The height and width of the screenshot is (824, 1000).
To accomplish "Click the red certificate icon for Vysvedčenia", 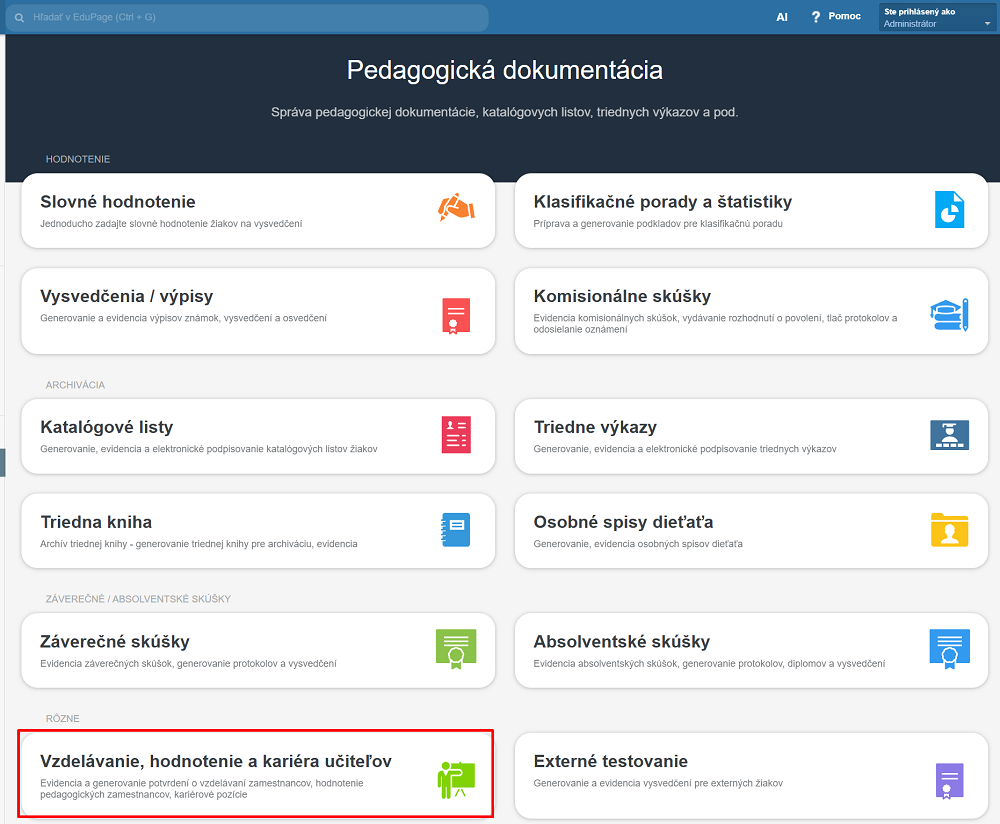I will point(456,315).
